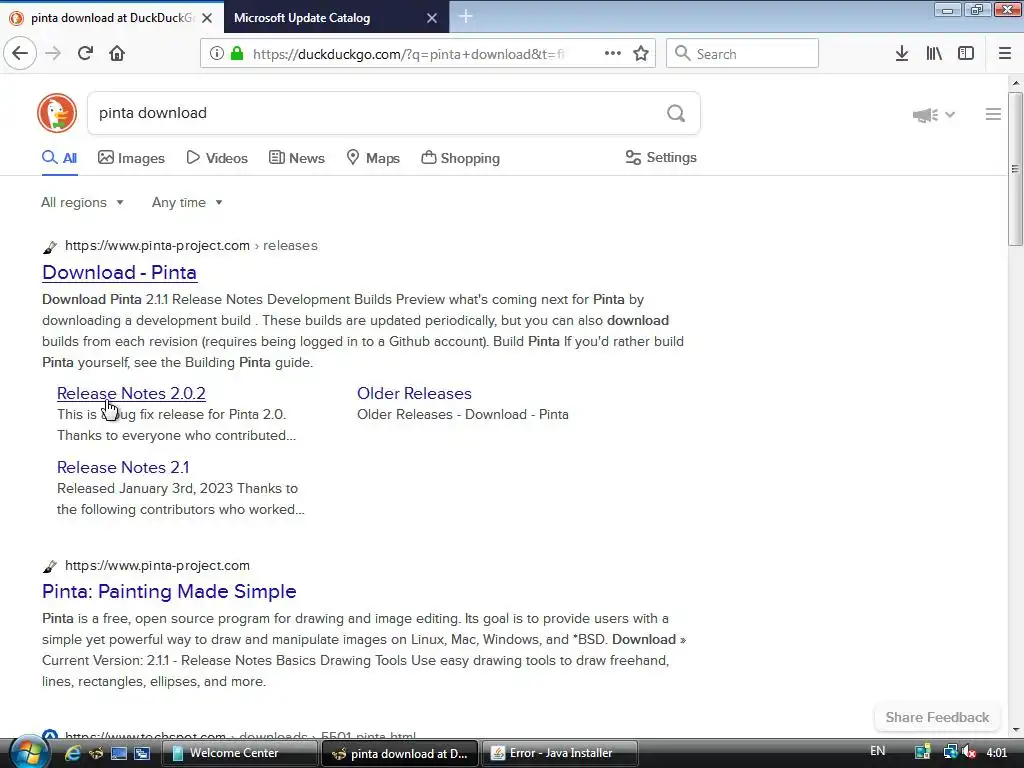
Task: Select the All results tab
Action: [59, 158]
